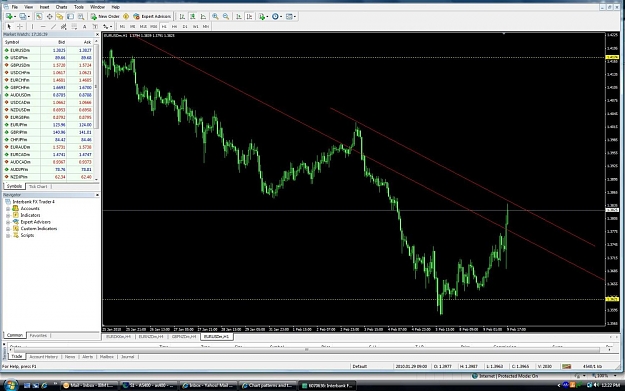Select the M15 timeframe button
This screenshot has width=625, height=391.
pyautogui.click(x=143, y=26)
